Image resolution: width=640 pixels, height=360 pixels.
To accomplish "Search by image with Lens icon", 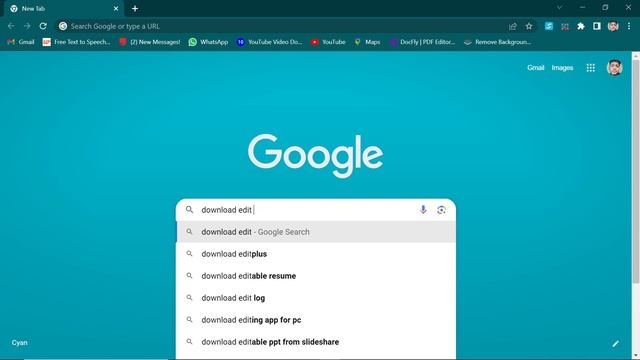I will [x=441, y=210].
